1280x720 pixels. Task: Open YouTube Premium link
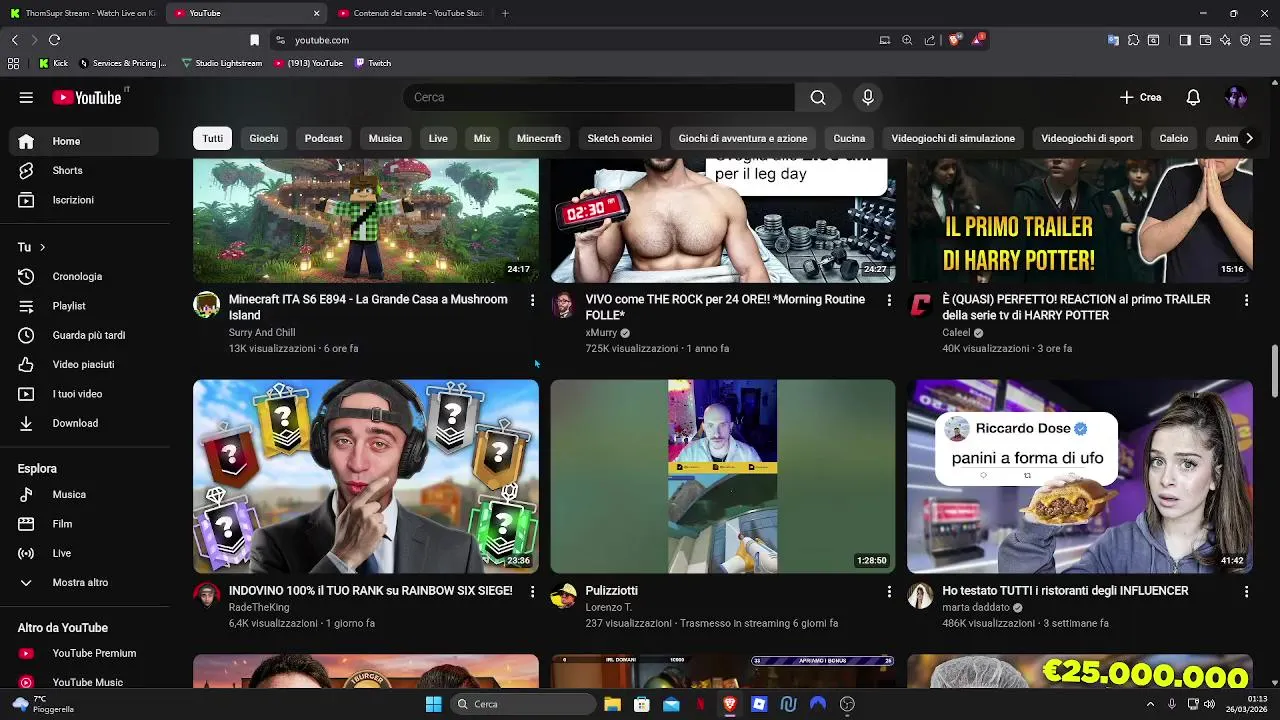(x=84, y=653)
